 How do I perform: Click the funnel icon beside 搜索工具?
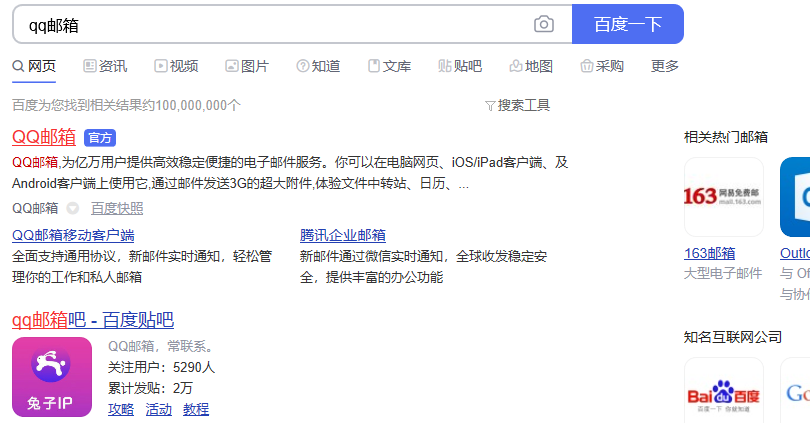click(x=490, y=106)
